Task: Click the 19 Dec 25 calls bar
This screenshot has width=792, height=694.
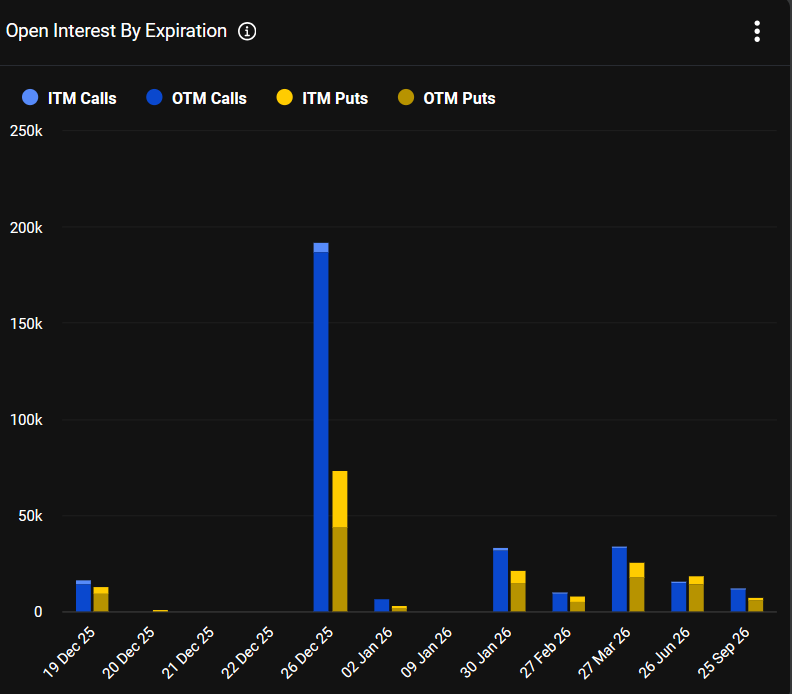Action: (x=83, y=597)
